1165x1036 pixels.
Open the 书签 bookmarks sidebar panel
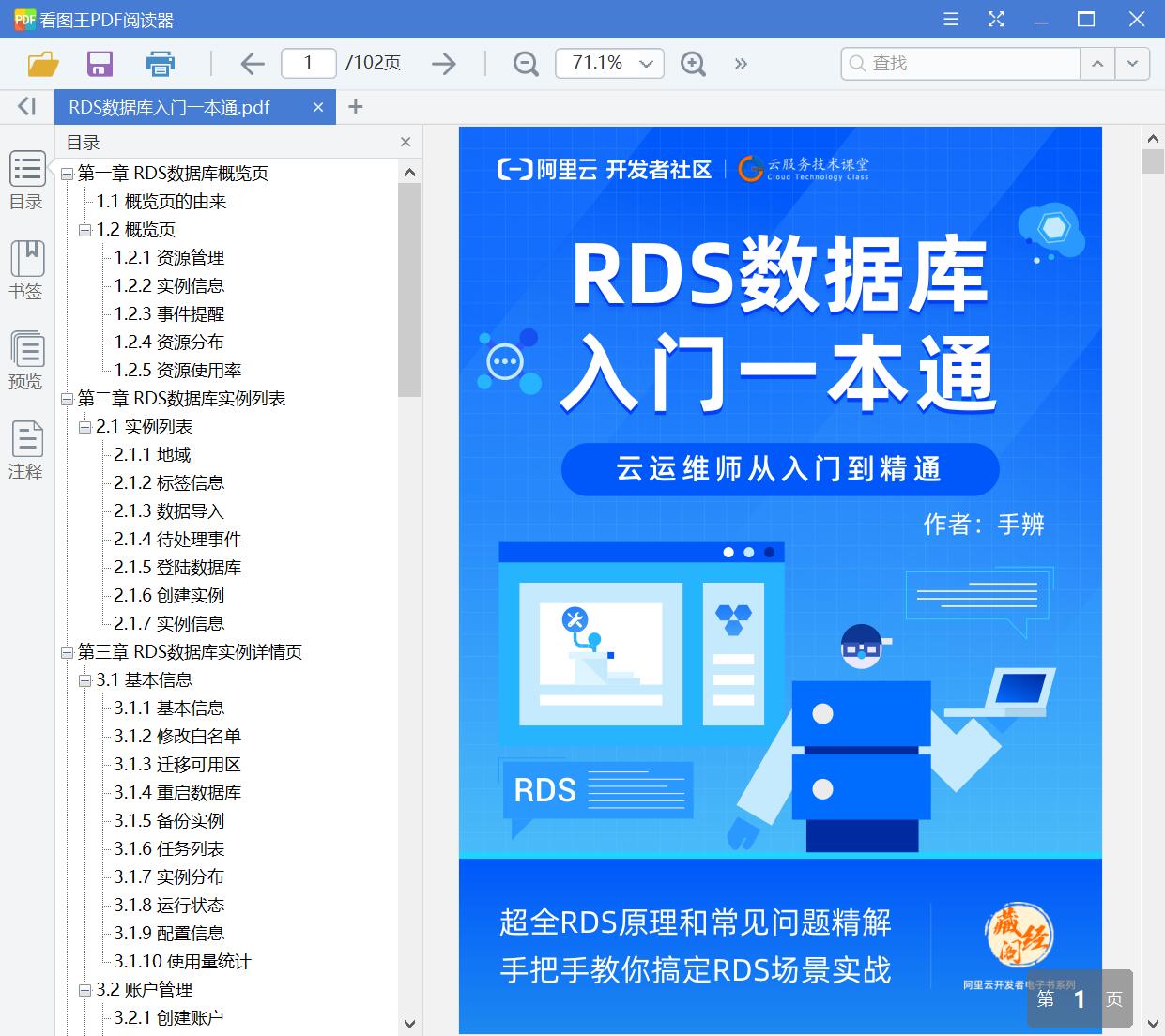(x=26, y=270)
